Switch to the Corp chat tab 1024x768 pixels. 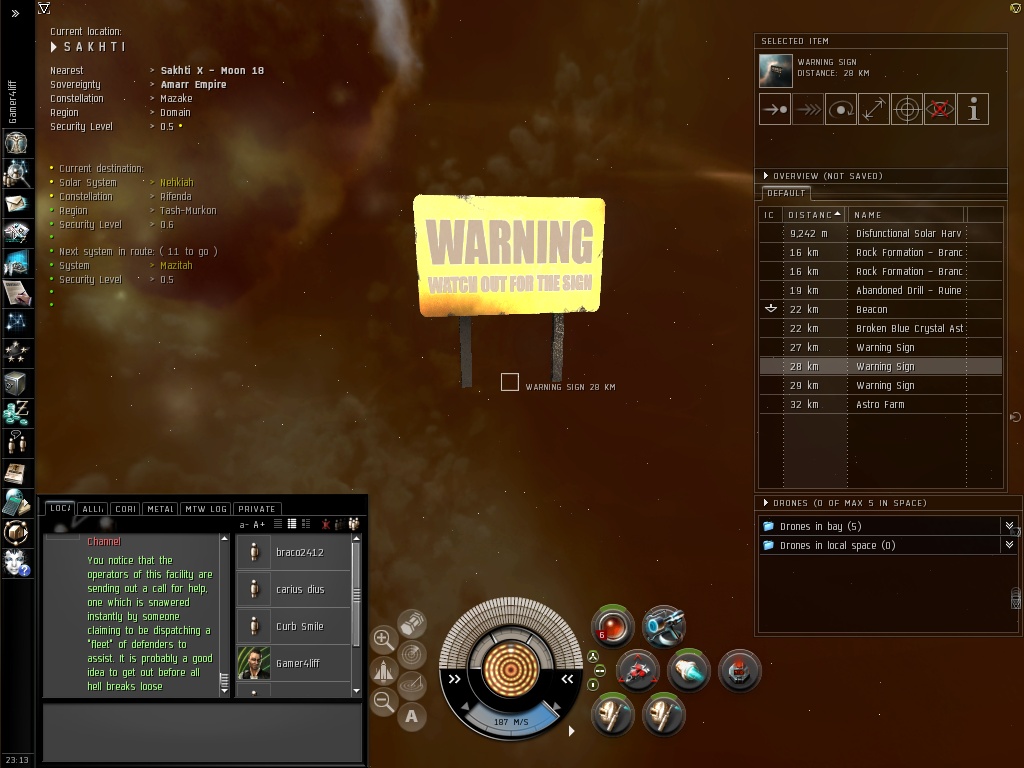point(125,509)
